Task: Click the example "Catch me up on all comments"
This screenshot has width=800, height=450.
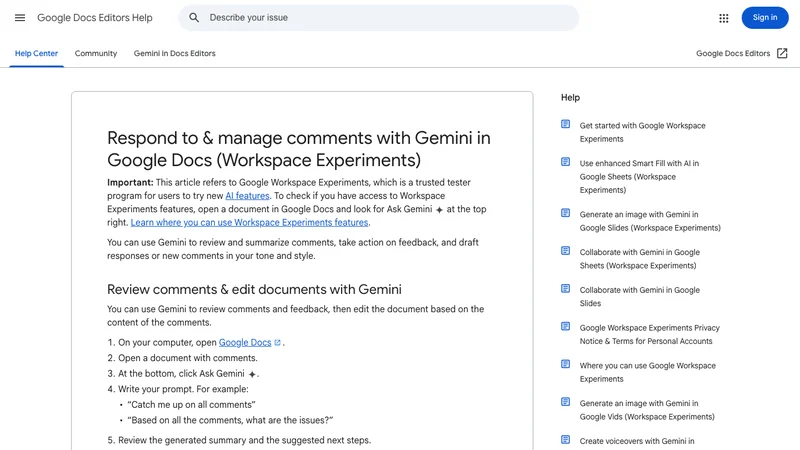Action: [x=191, y=405]
